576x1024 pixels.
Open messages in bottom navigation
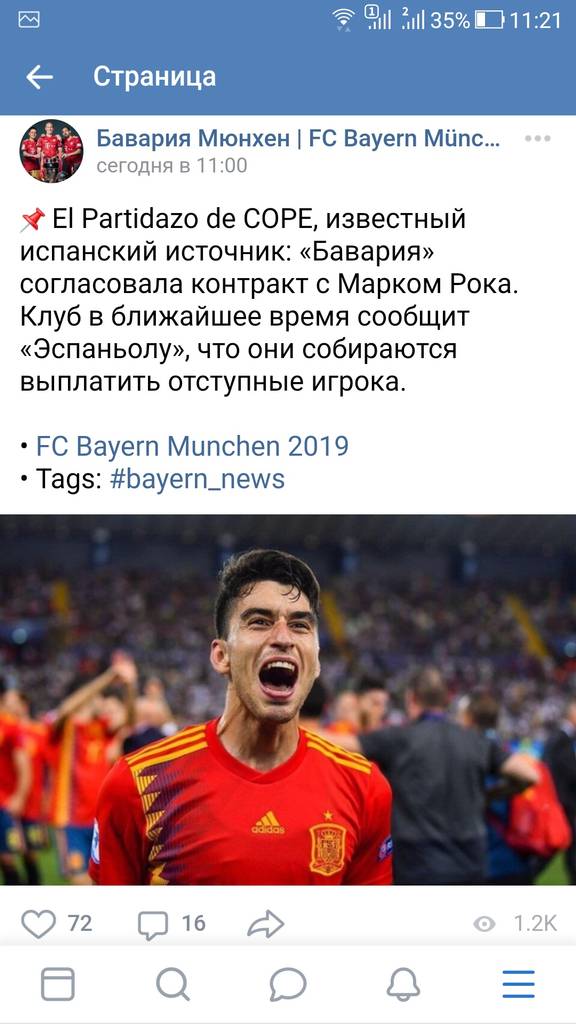pos(288,984)
